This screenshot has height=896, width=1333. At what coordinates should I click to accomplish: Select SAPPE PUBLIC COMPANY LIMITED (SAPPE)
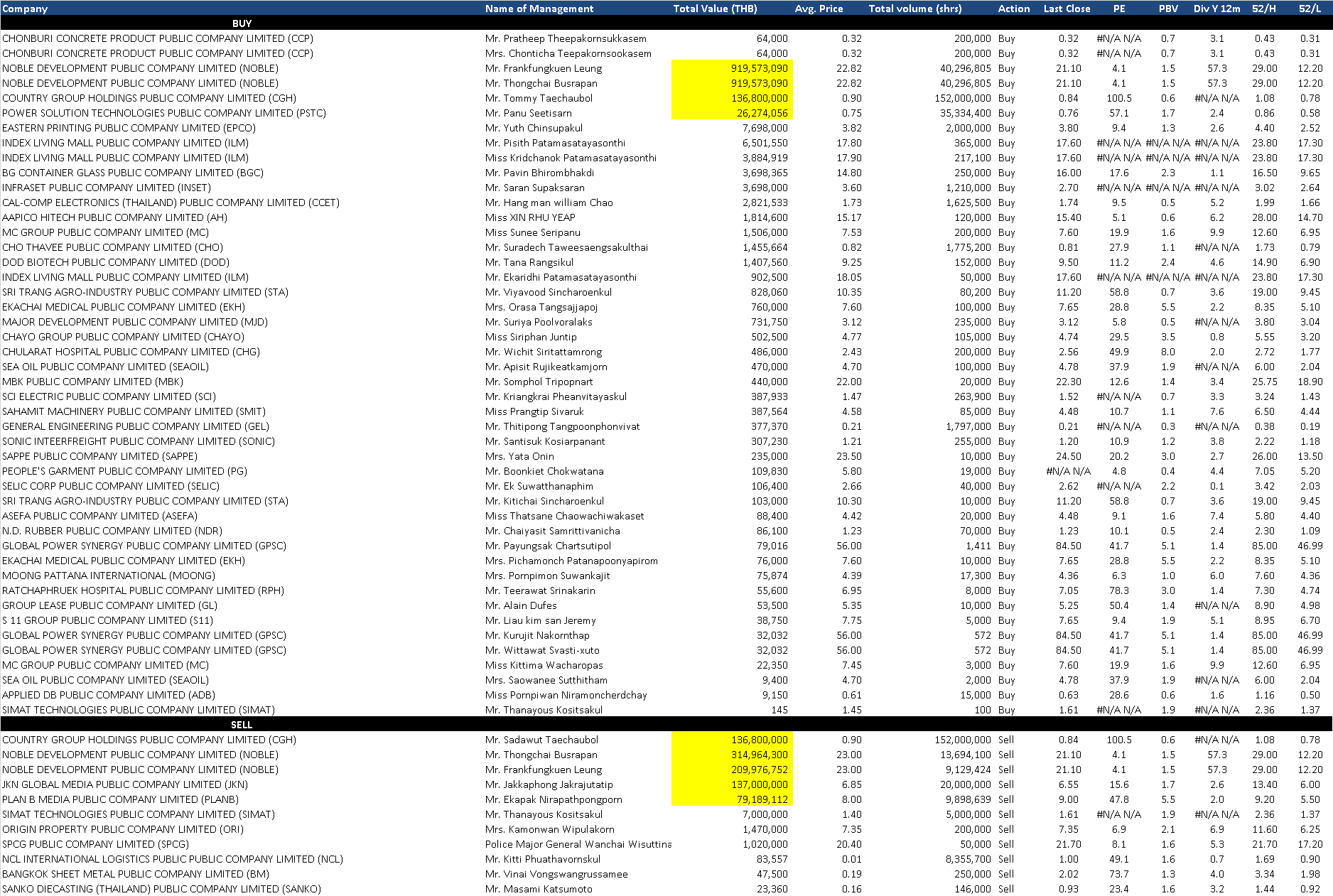[99, 456]
